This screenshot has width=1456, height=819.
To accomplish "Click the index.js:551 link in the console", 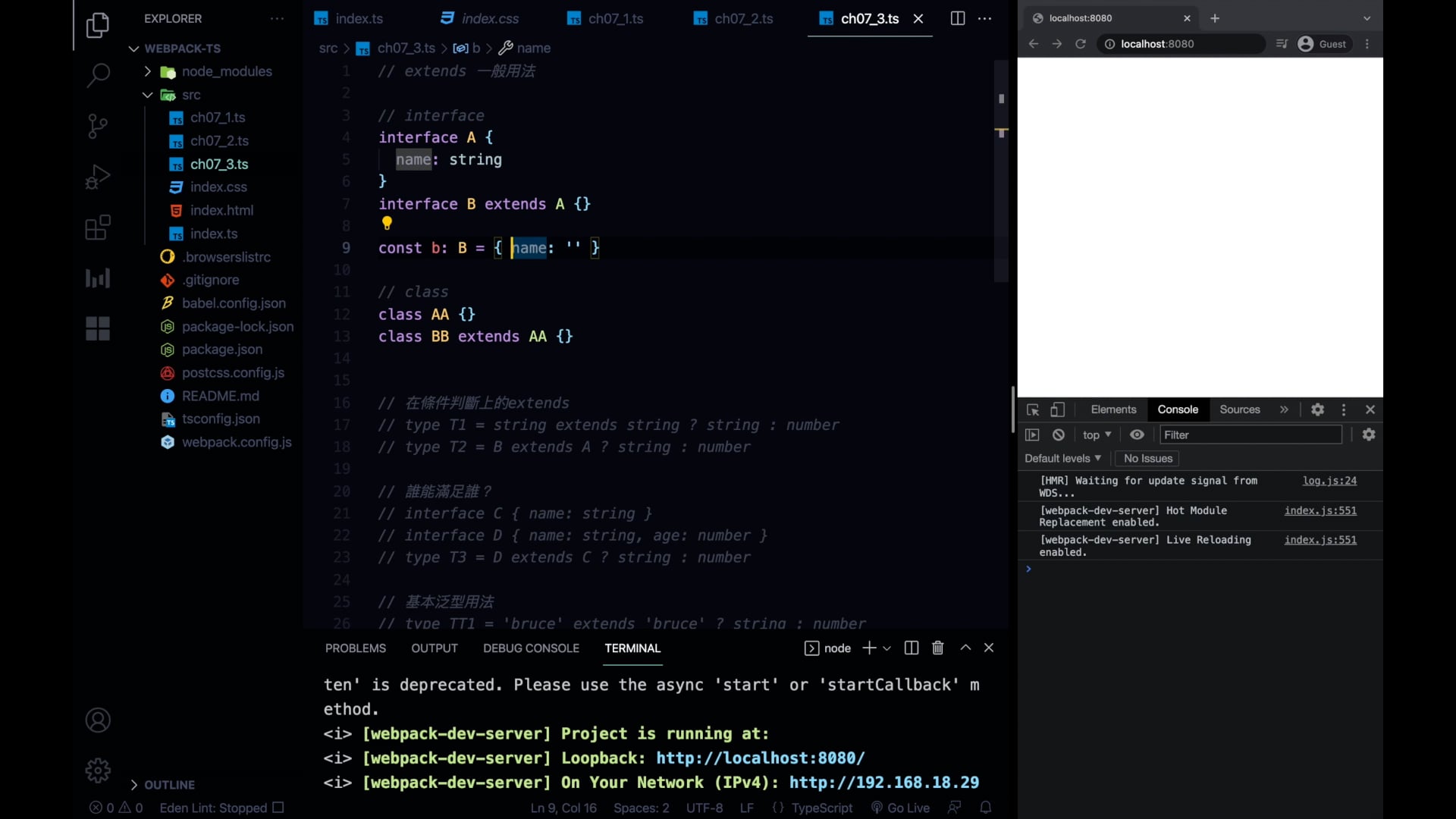I will point(1319,510).
